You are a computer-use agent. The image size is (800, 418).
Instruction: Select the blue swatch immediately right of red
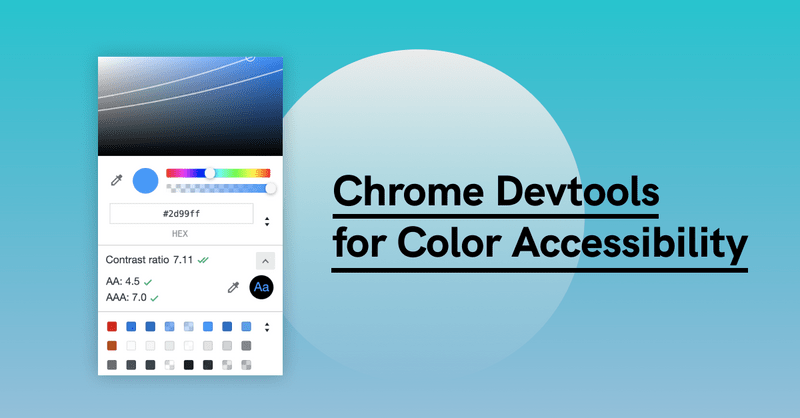tap(131, 327)
